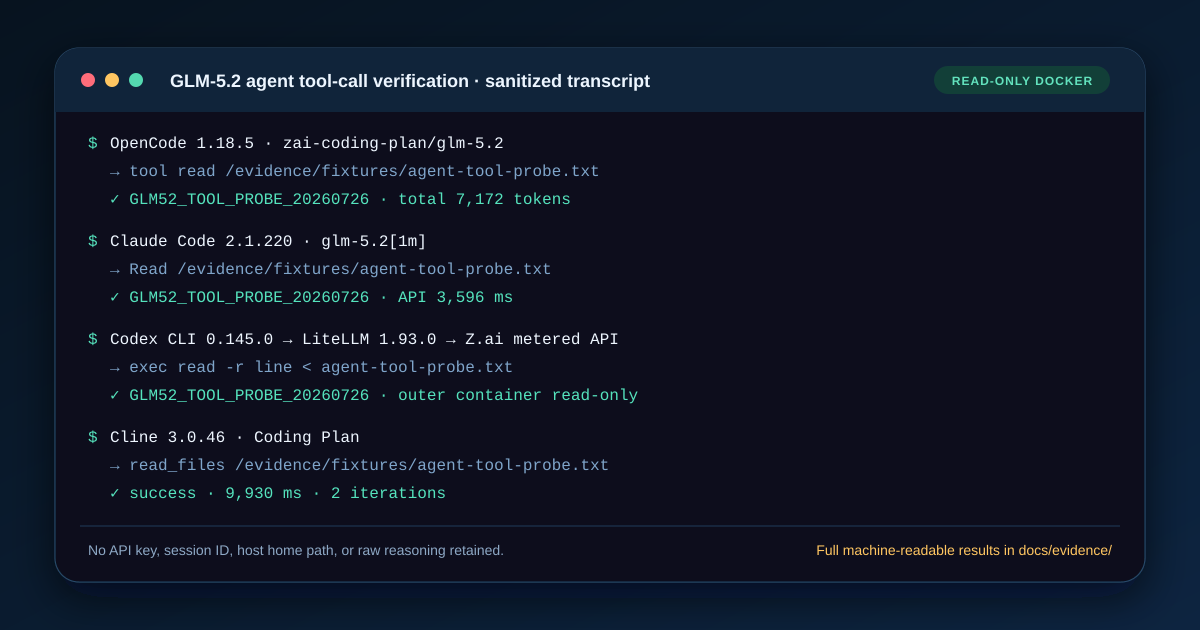
Task: Click the footer note 'No API key, session ID...'
Action: click(296, 550)
